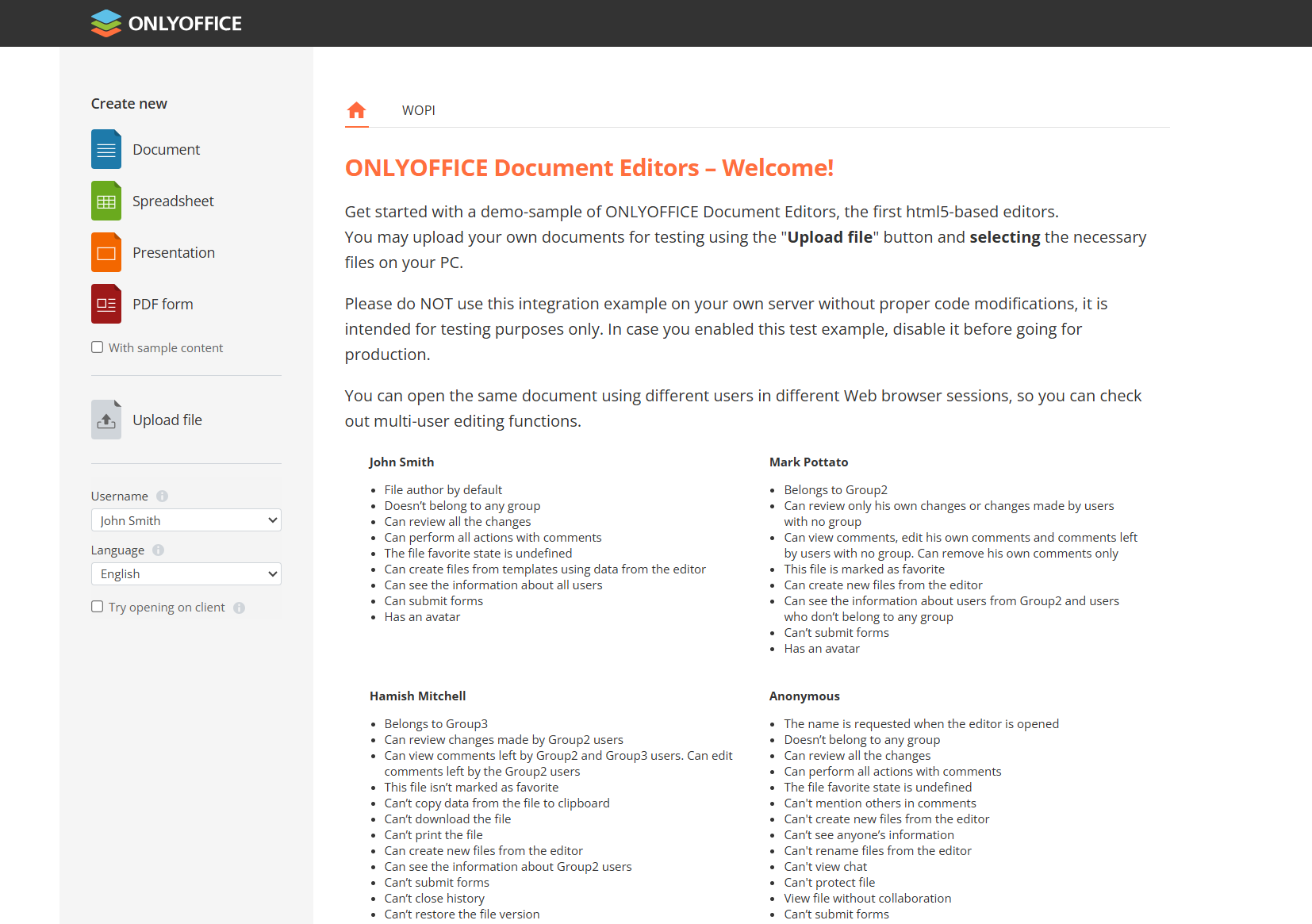Create a new Document
The width and height of the screenshot is (1312, 924).
166,149
